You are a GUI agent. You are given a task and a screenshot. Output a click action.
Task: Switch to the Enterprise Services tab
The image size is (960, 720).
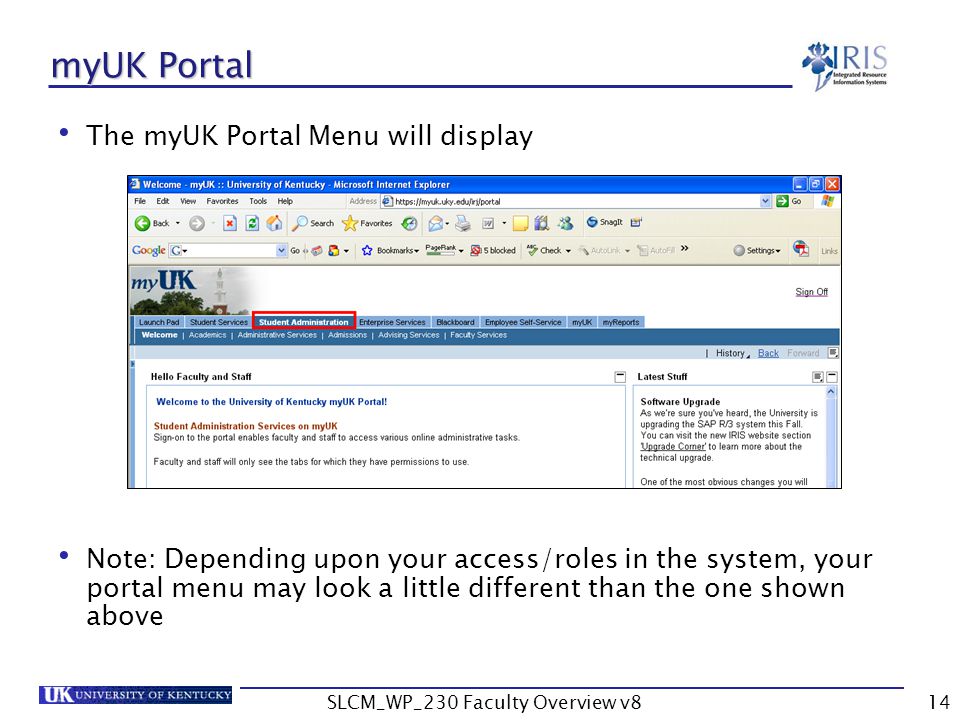point(392,322)
